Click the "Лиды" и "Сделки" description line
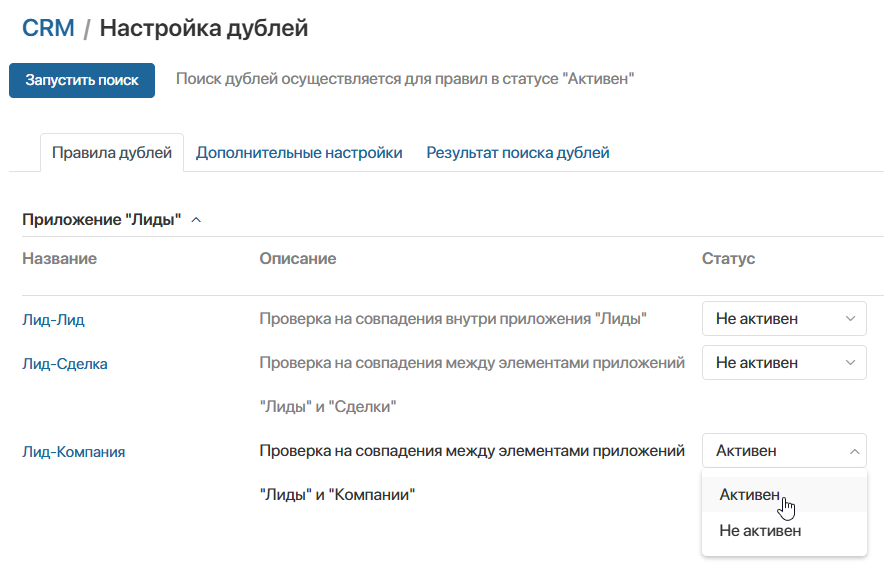Viewport: 884px width, 567px height. (x=328, y=407)
